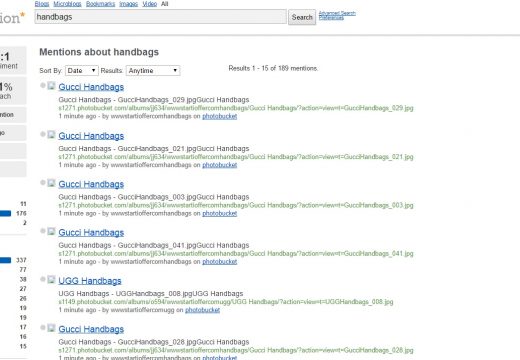Click grey sentiment dot of GucciHandbags_028 result
This screenshot has height=360, width=520.
pos(43,327)
